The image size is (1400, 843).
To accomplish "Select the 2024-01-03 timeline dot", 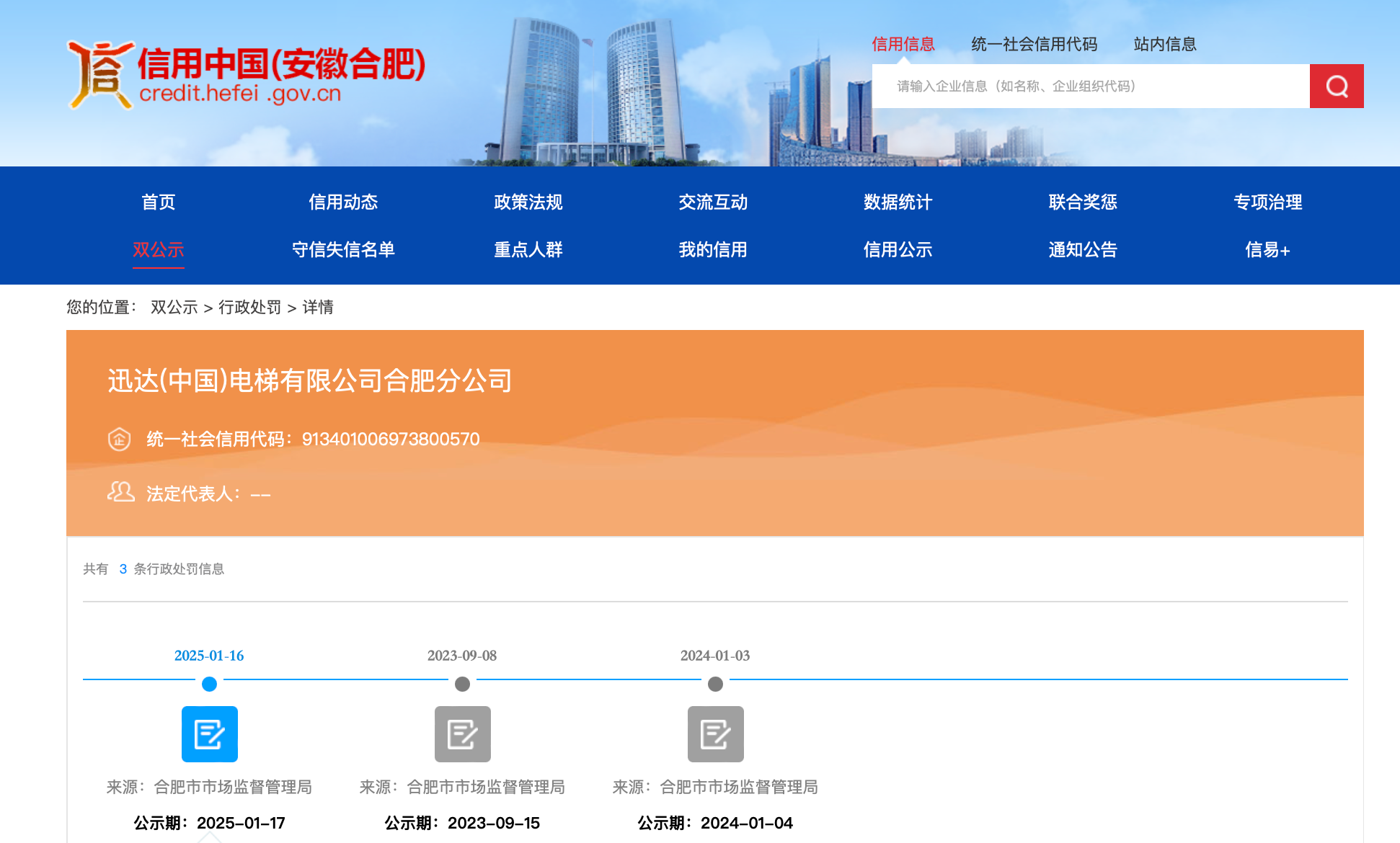I will (x=715, y=684).
